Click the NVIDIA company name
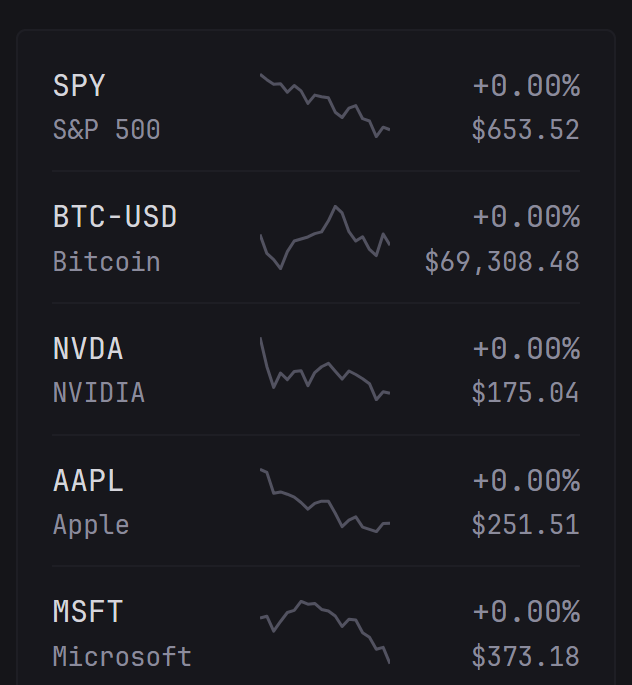Image resolution: width=632 pixels, height=685 pixels. coord(99,393)
